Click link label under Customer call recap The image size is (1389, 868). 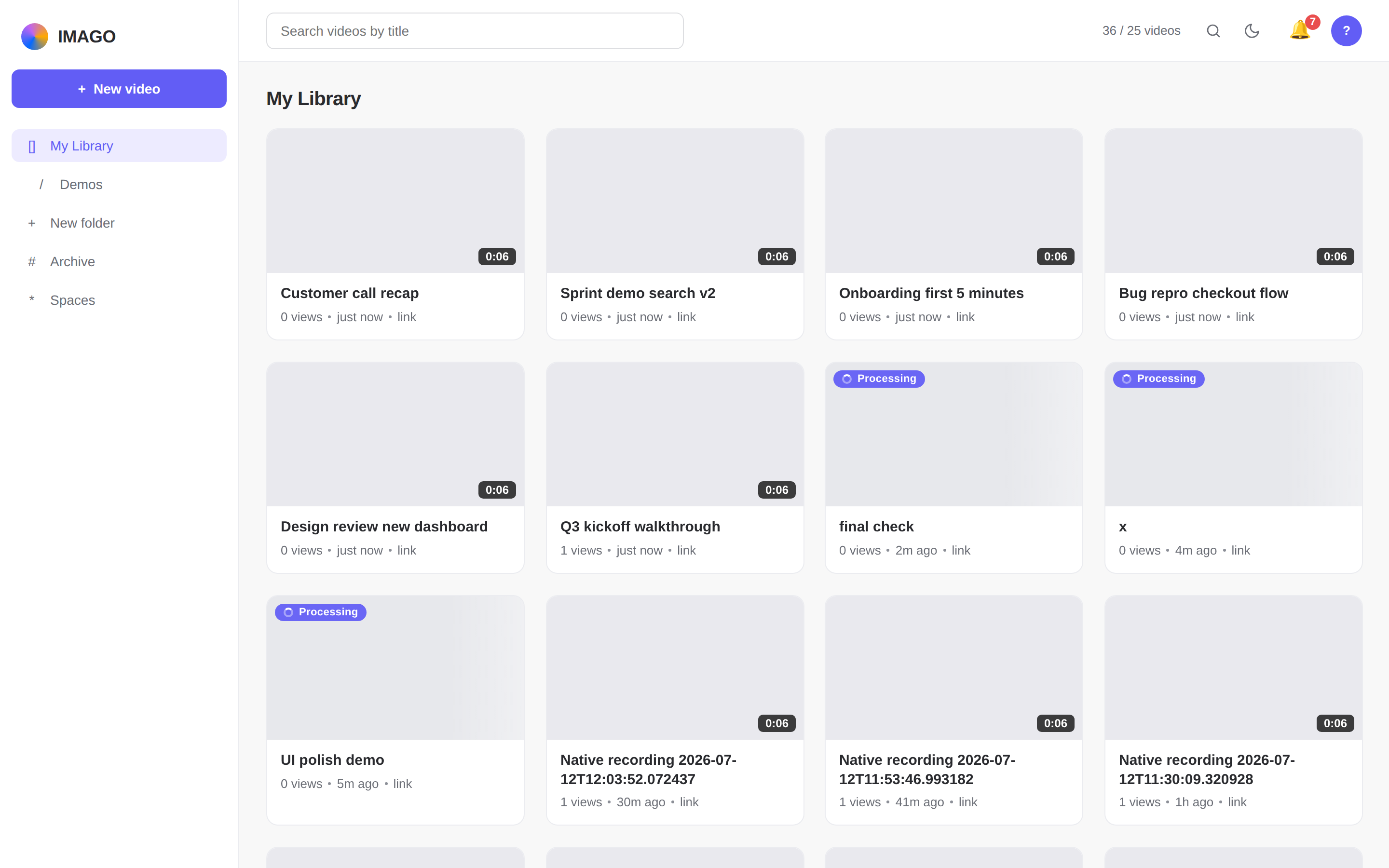(x=407, y=317)
